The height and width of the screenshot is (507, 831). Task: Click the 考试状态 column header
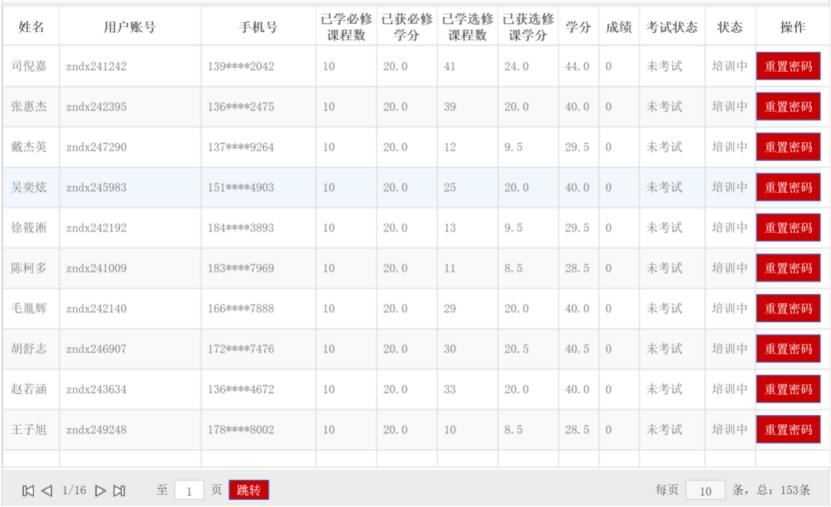pyautogui.click(x=671, y=27)
